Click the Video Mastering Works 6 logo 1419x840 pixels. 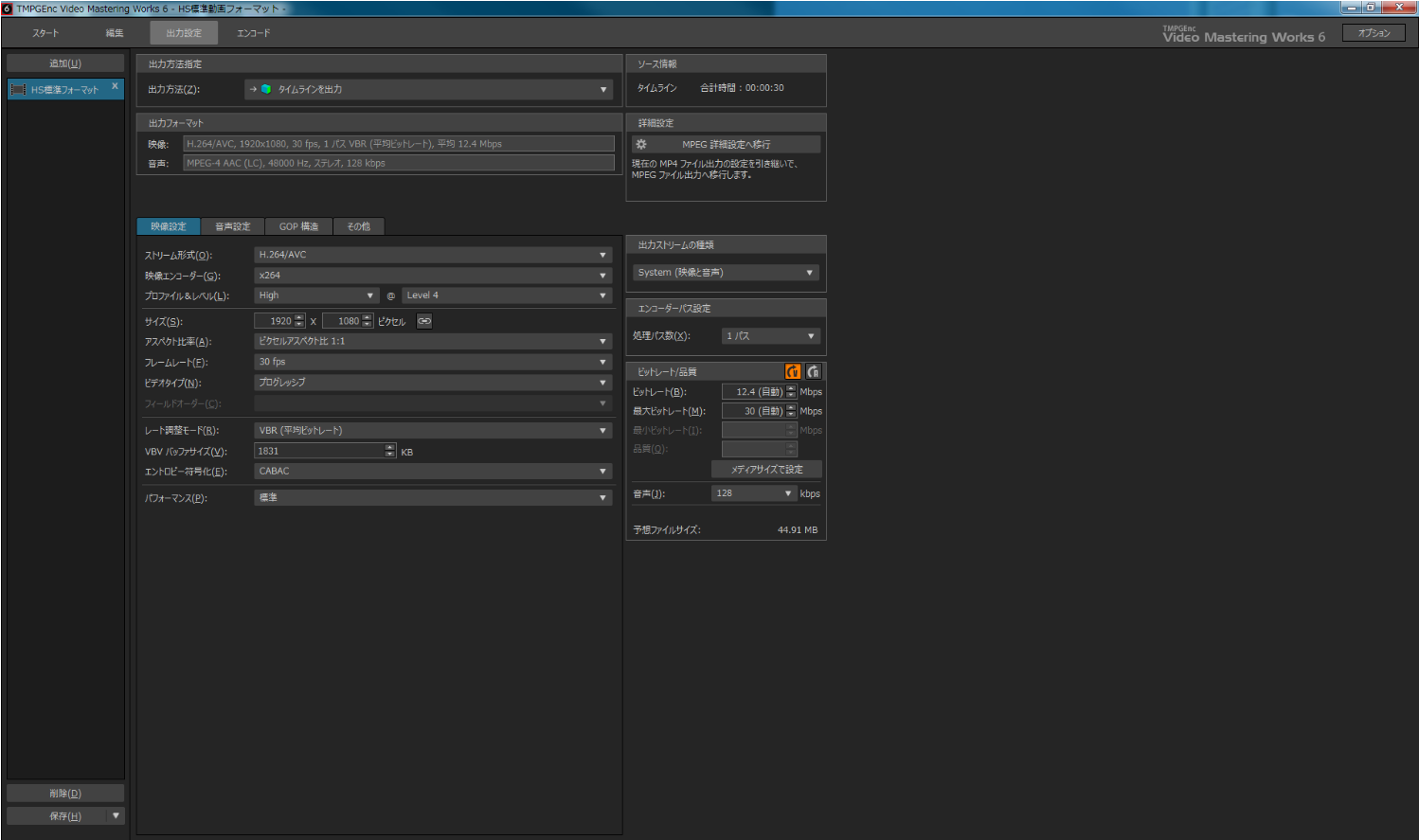pos(1244,35)
